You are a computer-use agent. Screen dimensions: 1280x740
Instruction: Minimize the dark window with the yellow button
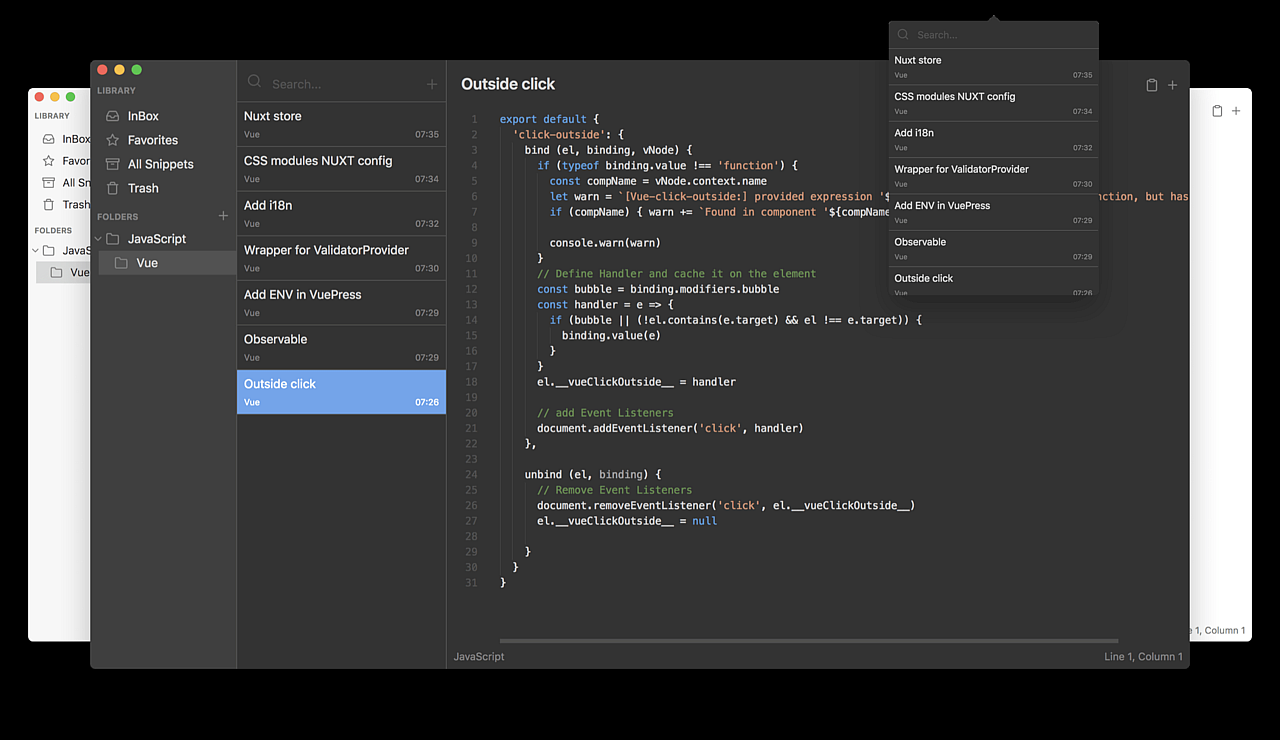(119, 70)
